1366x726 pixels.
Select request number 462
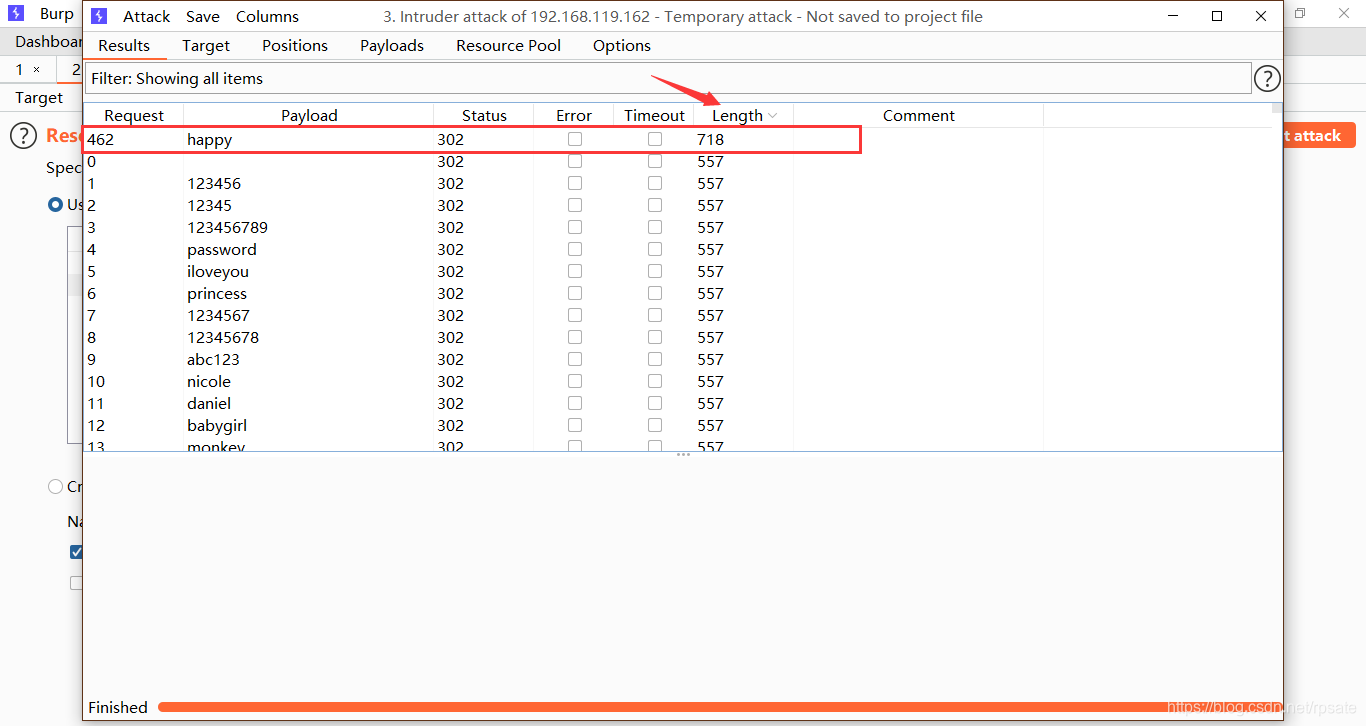click(100, 140)
